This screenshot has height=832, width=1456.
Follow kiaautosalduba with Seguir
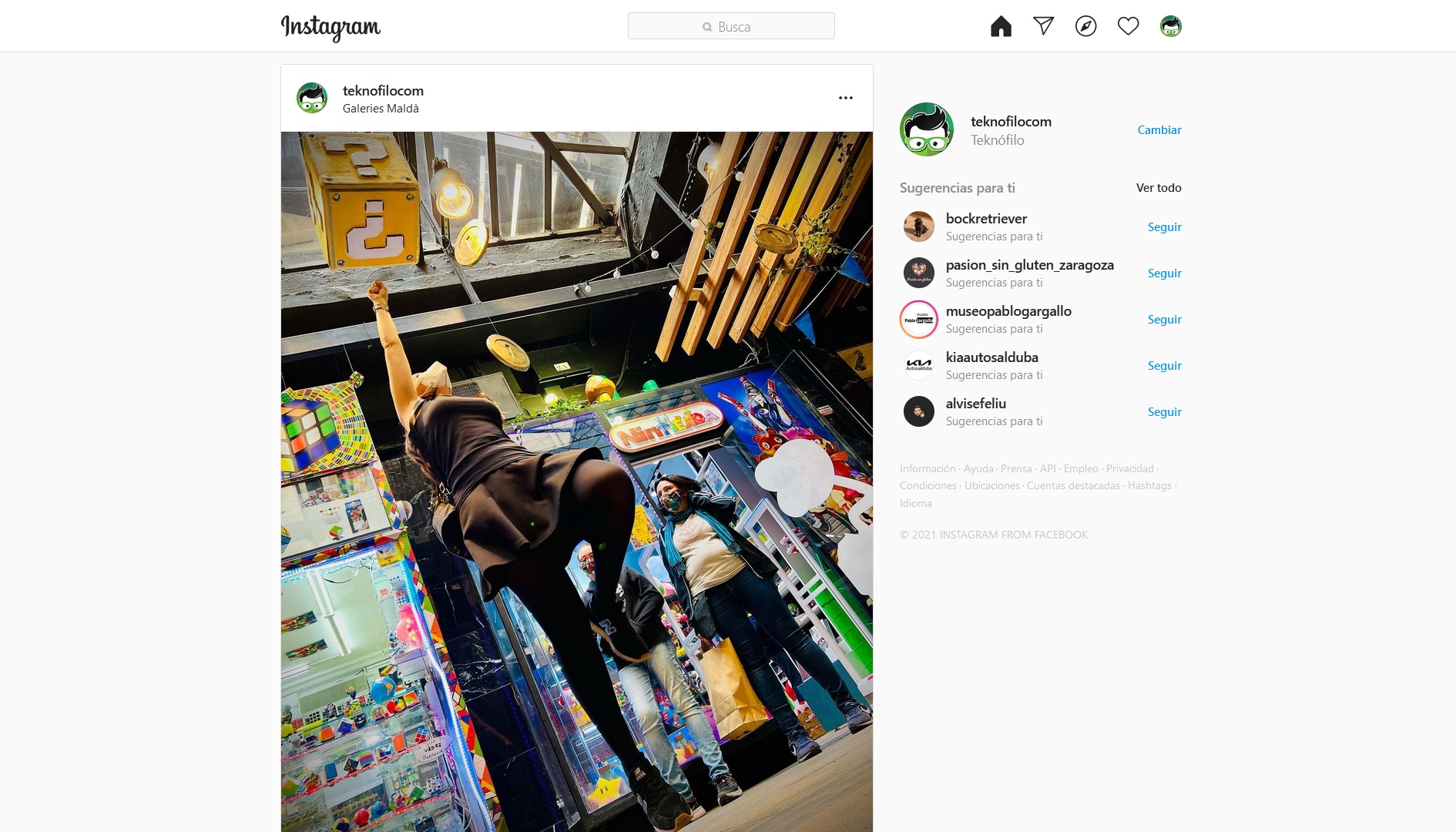click(1164, 365)
